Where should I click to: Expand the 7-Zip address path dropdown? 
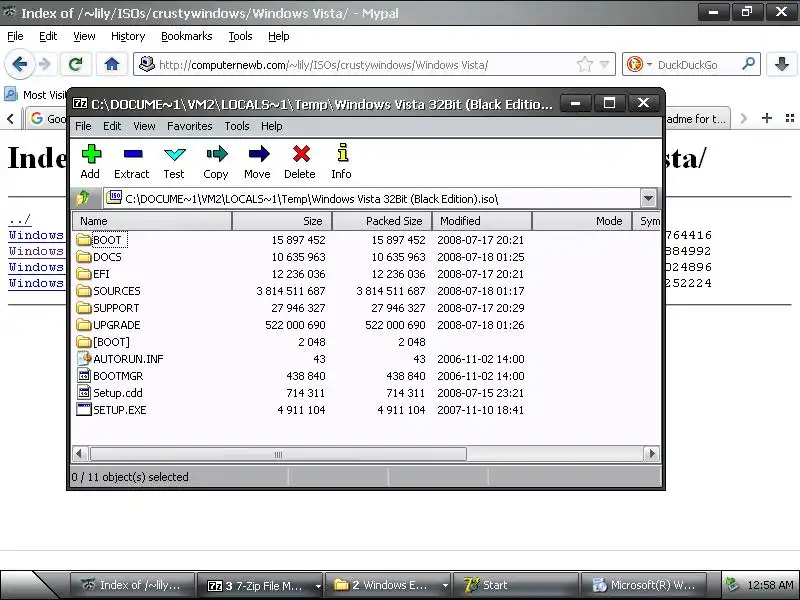tap(648, 198)
